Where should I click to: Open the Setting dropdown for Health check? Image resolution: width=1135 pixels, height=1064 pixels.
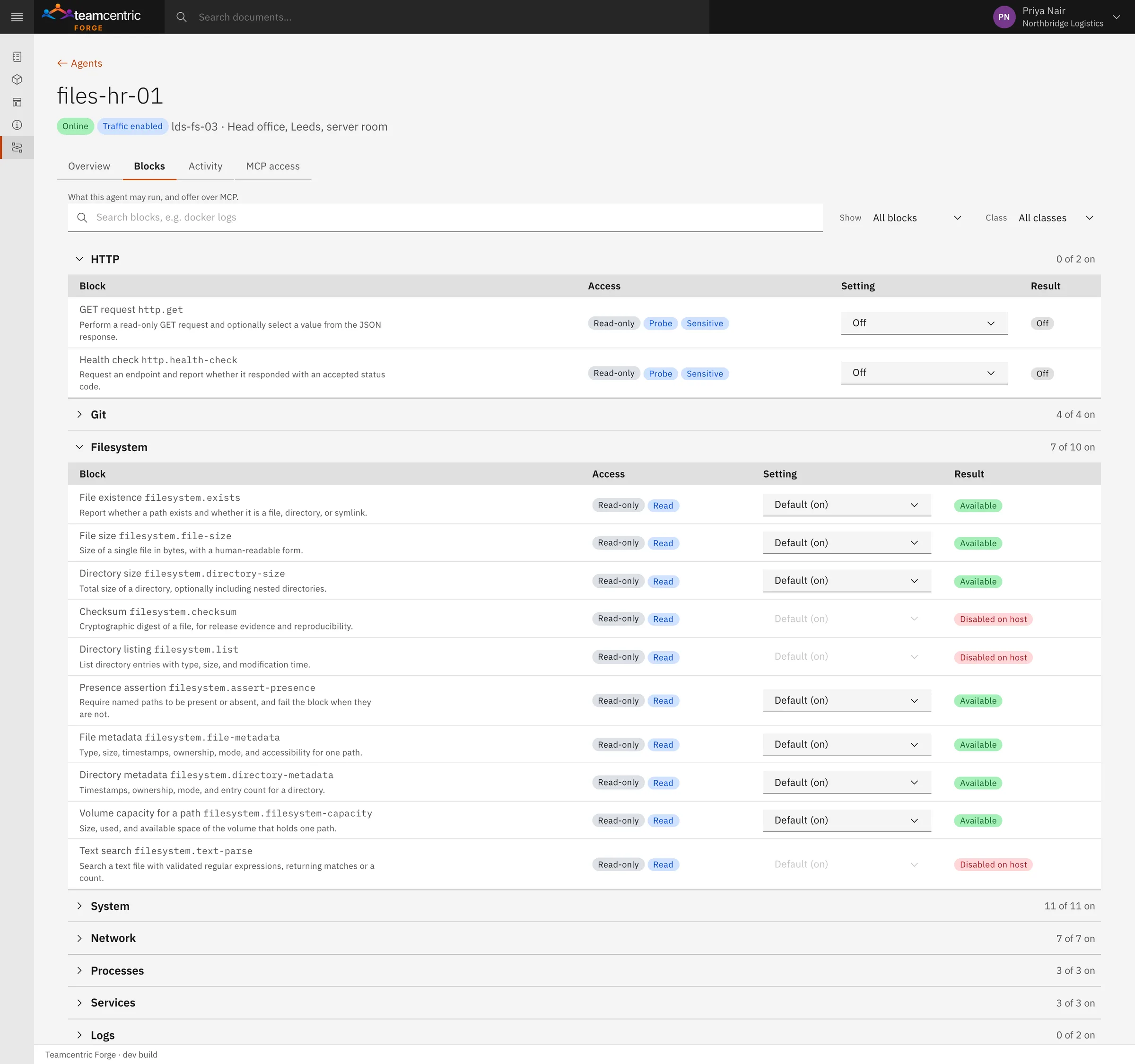pos(925,373)
